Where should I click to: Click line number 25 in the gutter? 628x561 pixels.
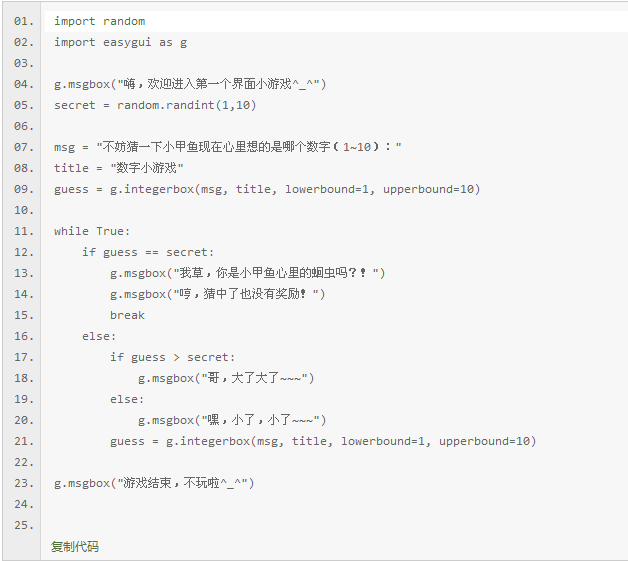(24, 525)
